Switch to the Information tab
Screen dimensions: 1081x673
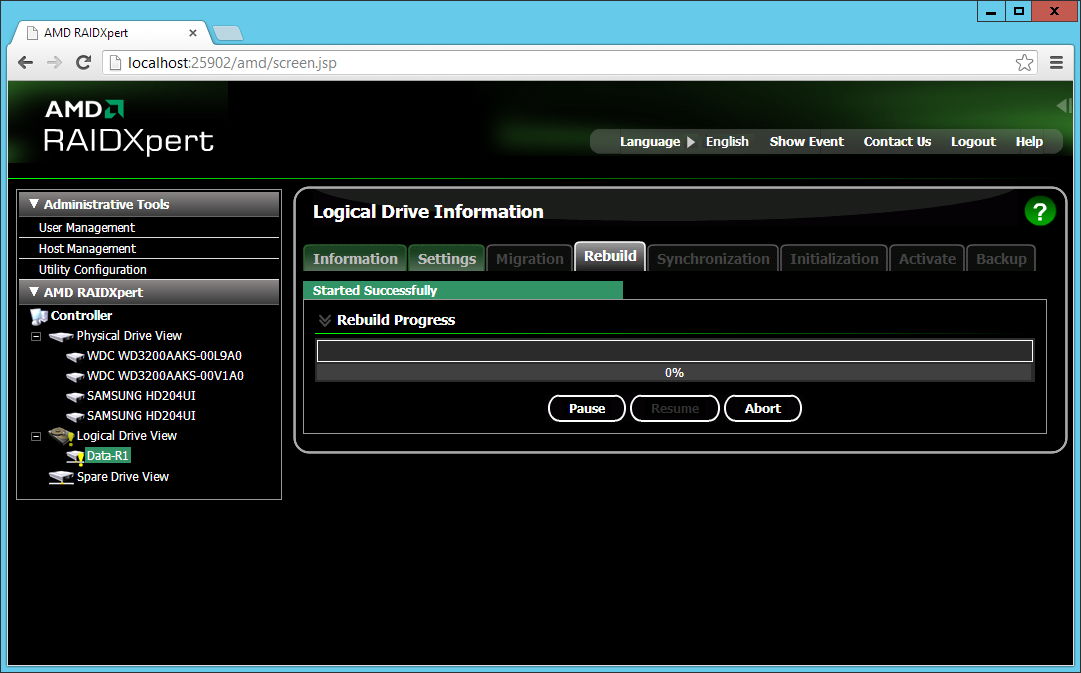click(355, 259)
